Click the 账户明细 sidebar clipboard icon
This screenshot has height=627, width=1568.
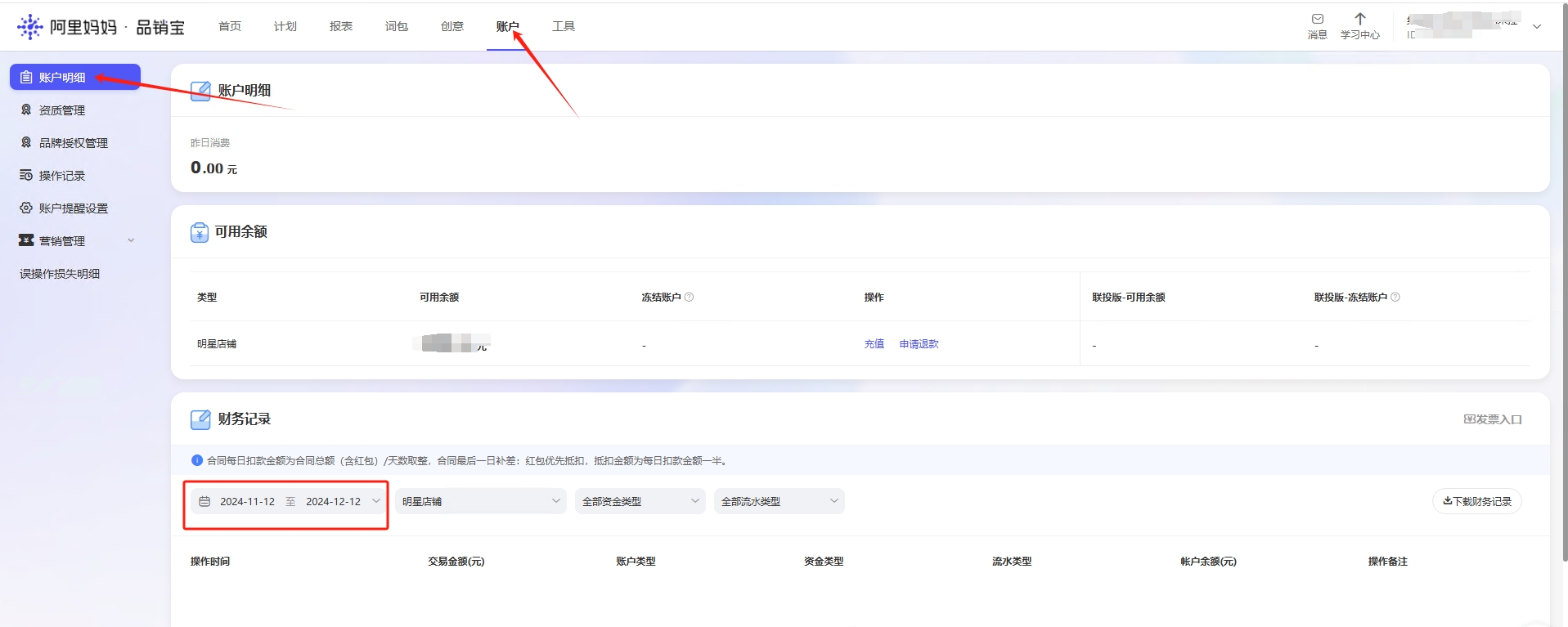click(x=26, y=78)
